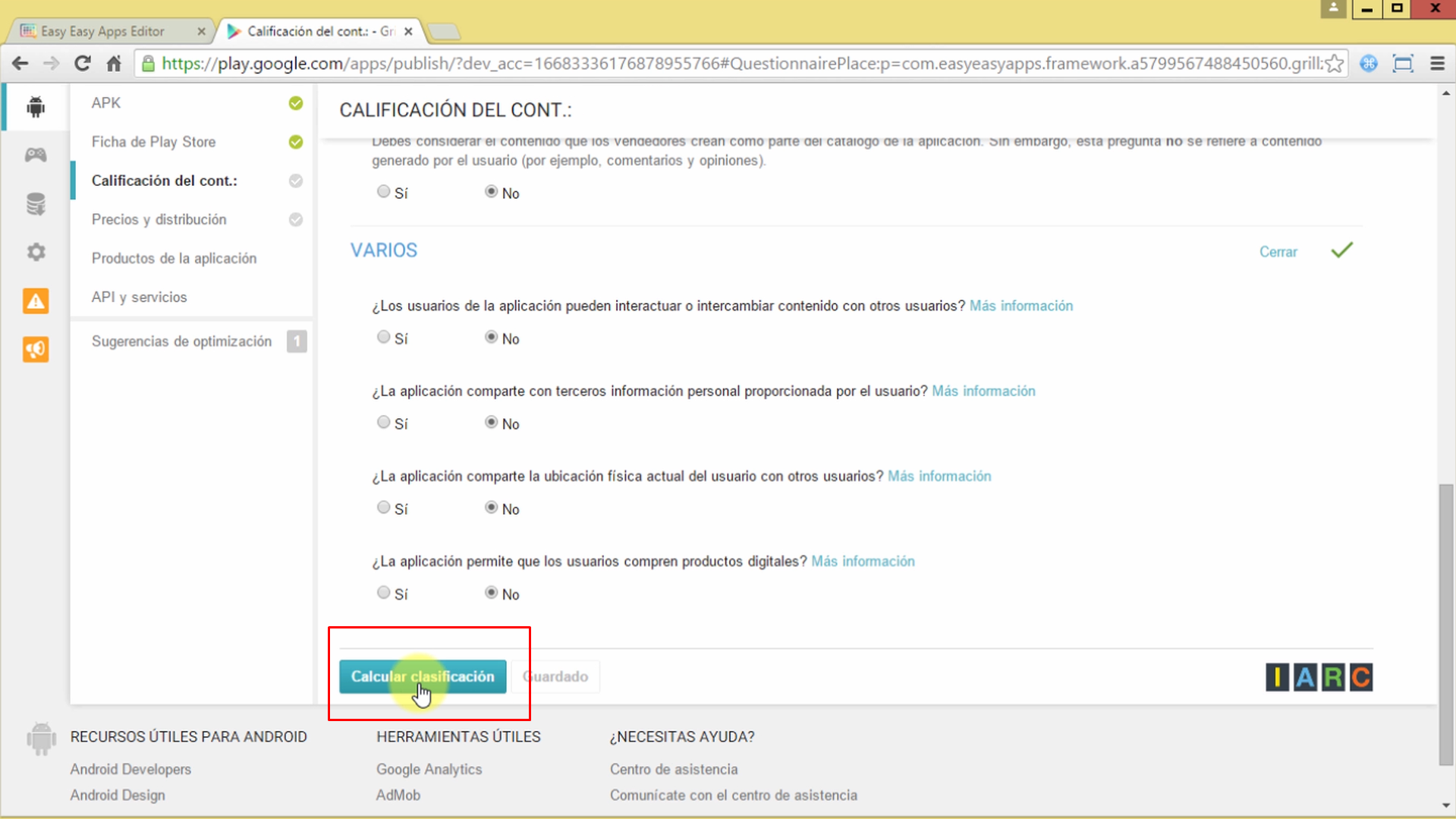Screen dimensions: 1456x819
Task: Reload the page in Chrome
Action: 83,64
